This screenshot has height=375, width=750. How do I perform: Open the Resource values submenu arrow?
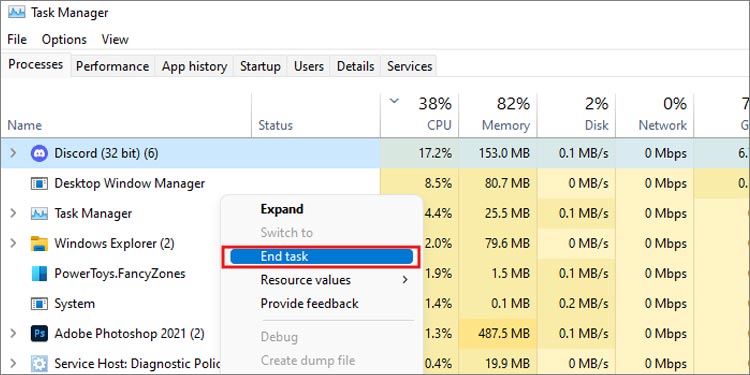(405, 280)
